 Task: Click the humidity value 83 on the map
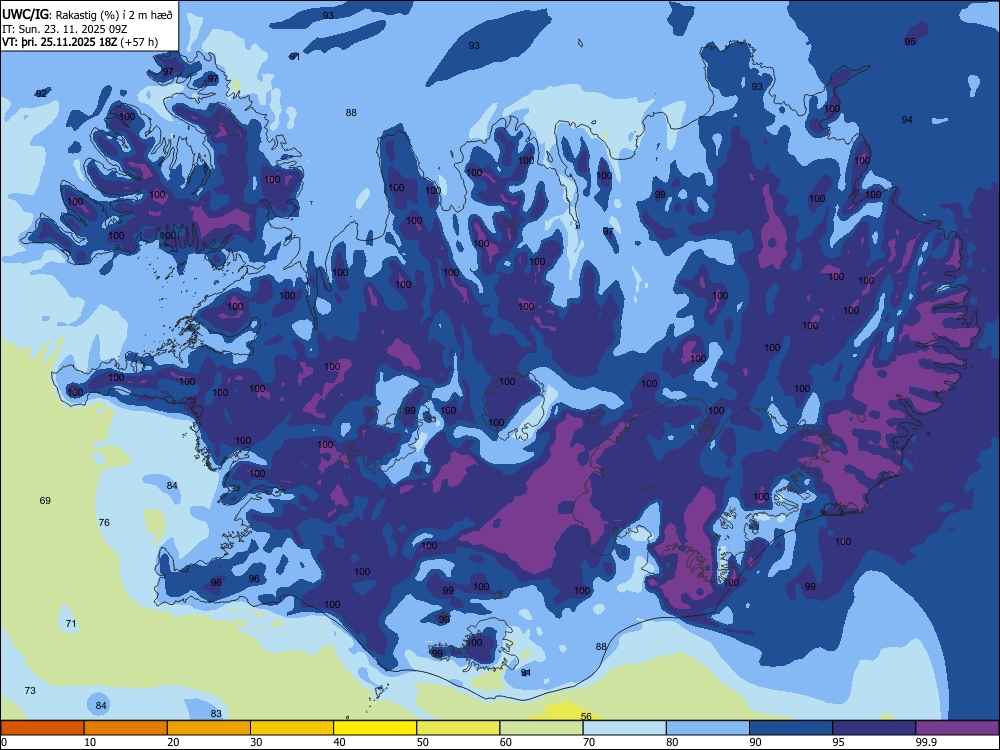216,714
